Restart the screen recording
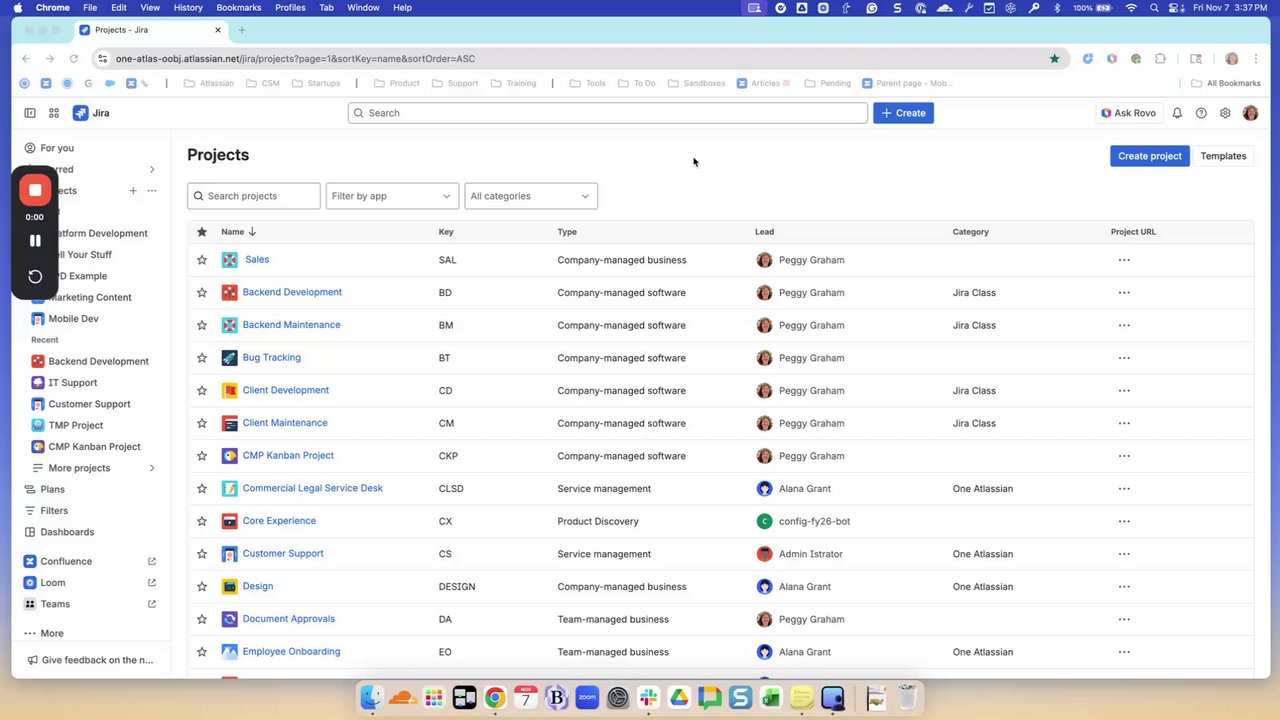The image size is (1280, 720). 35,277
